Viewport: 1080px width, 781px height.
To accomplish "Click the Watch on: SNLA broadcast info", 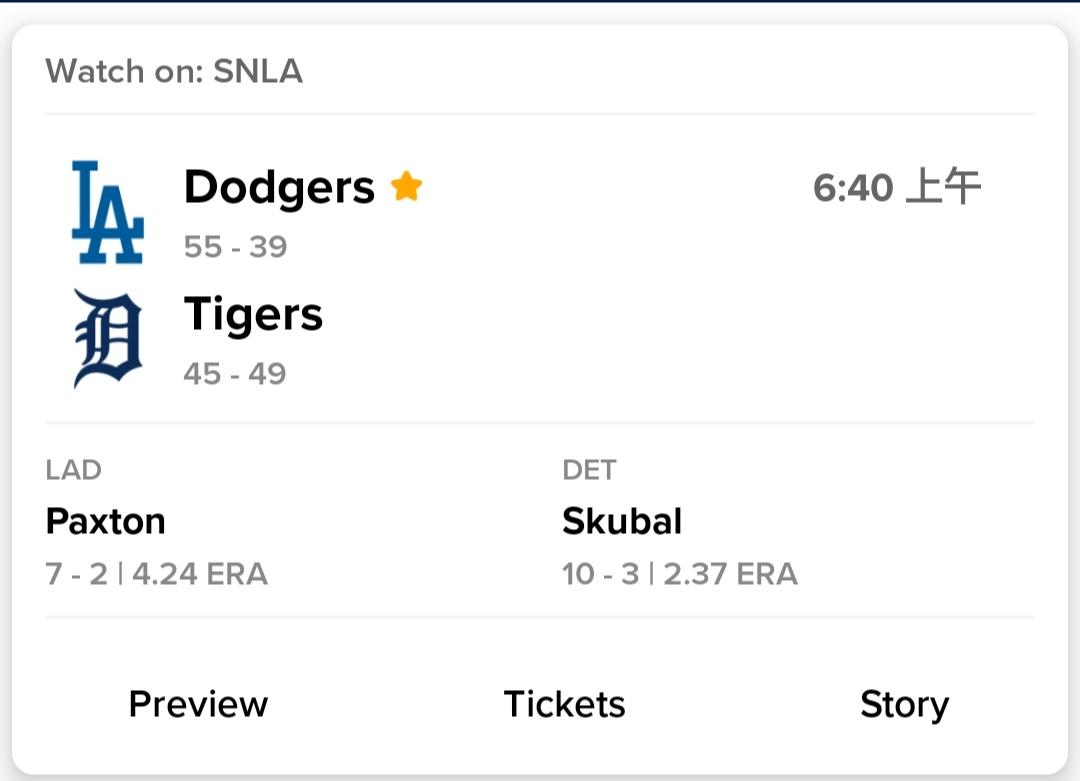I will 174,71.
